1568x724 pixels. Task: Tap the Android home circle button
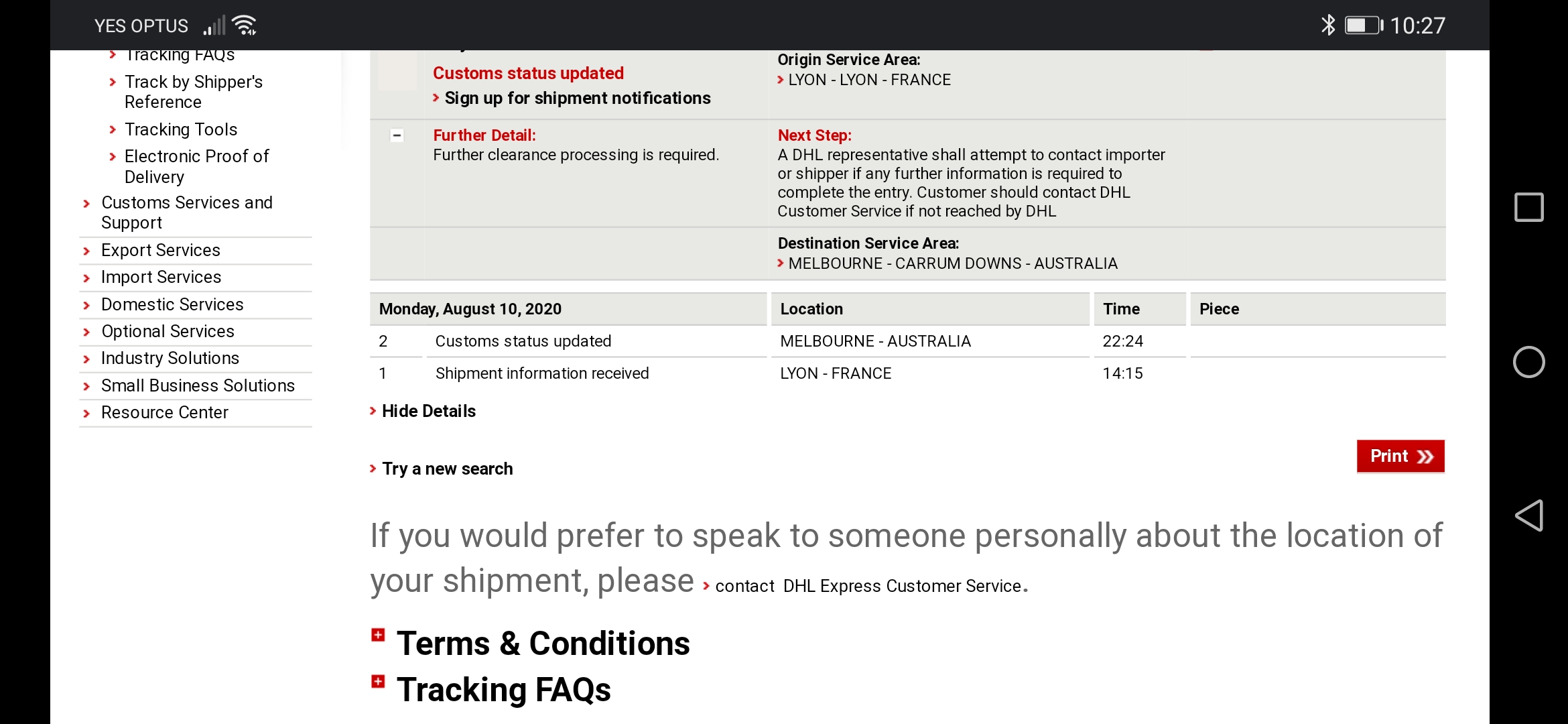pyautogui.click(x=1528, y=362)
